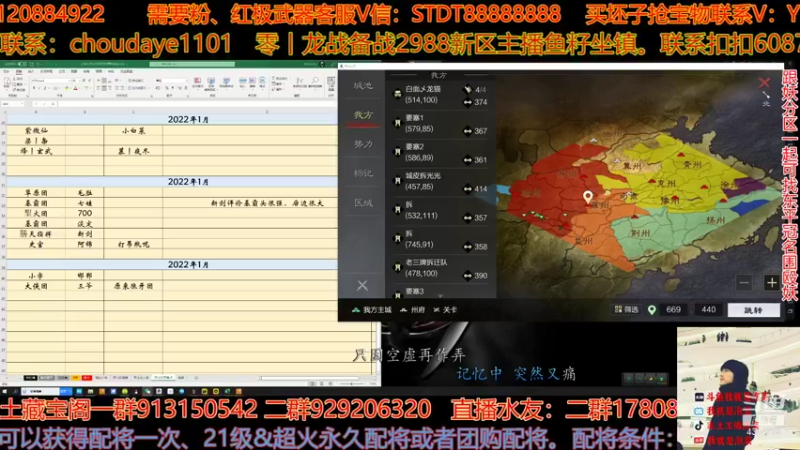Open the 筛选 filter button

627,310
